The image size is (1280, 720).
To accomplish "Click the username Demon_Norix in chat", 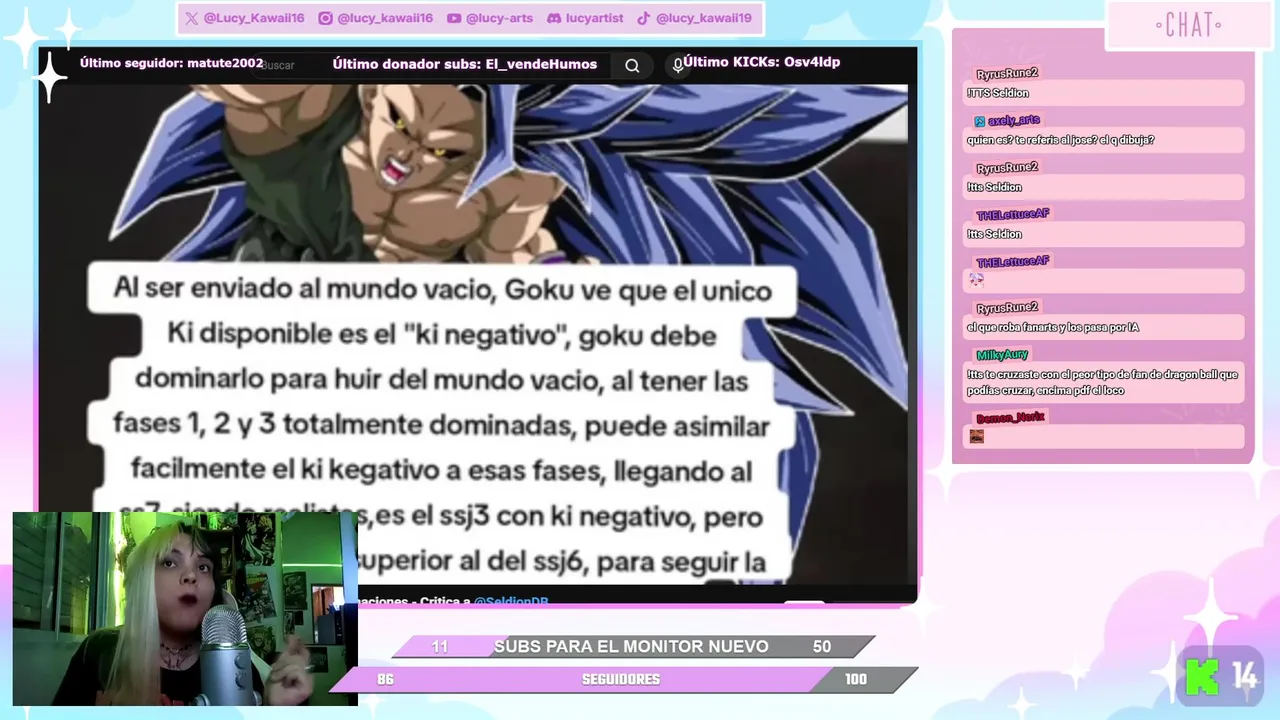I will tap(1010, 417).
